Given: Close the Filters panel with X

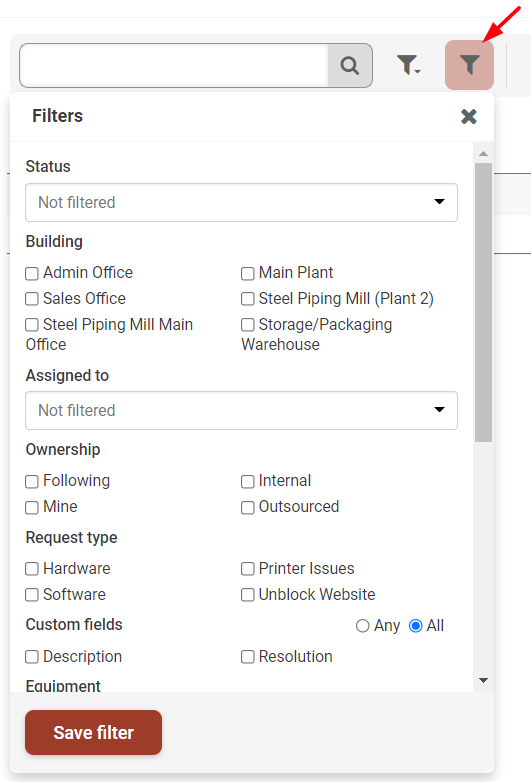Looking at the screenshot, I should pos(469,116).
